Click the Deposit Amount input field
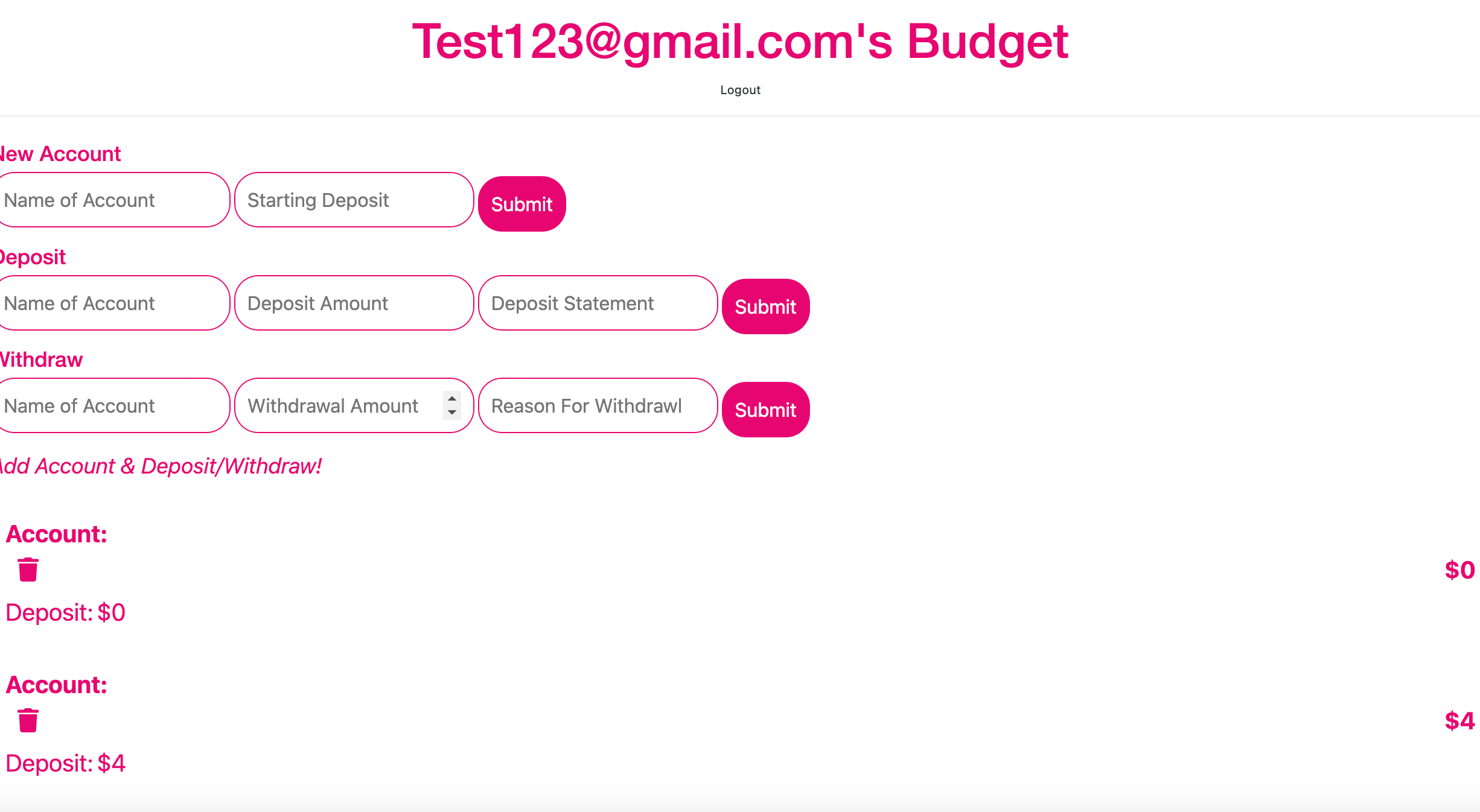 [x=354, y=303]
